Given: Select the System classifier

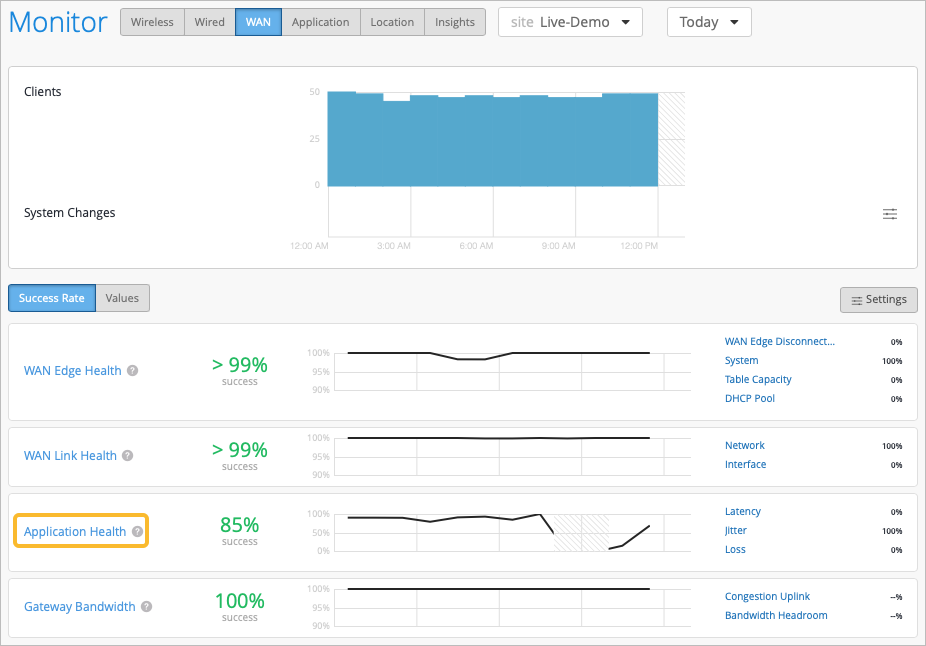Looking at the screenshot, I should (742, 360).
